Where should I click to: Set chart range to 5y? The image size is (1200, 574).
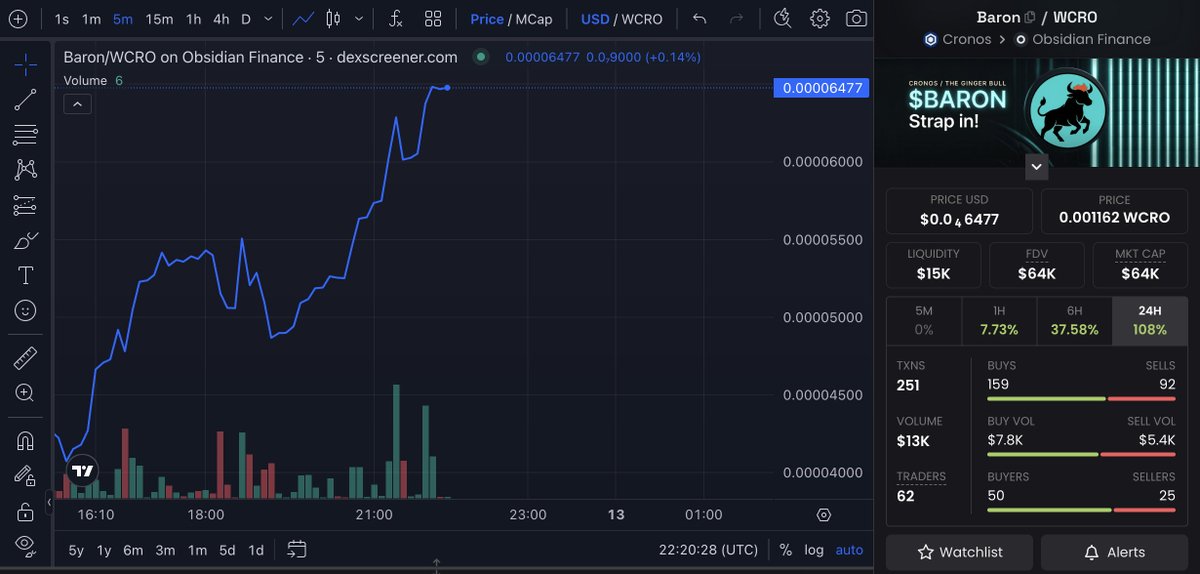pos(76,550)
